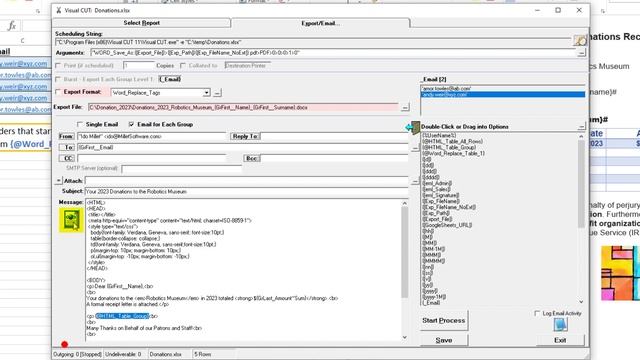The width and height of the screenshot is (640, 360).
Task: Switch to the Select Report tab
Action: tap(142, 23)
